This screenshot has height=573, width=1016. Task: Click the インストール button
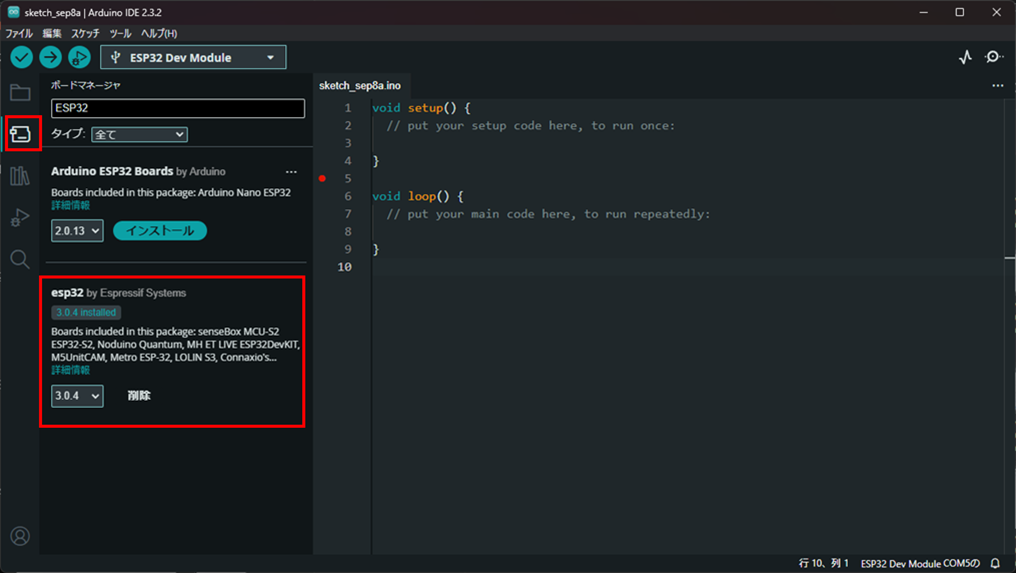click(160, 231)
